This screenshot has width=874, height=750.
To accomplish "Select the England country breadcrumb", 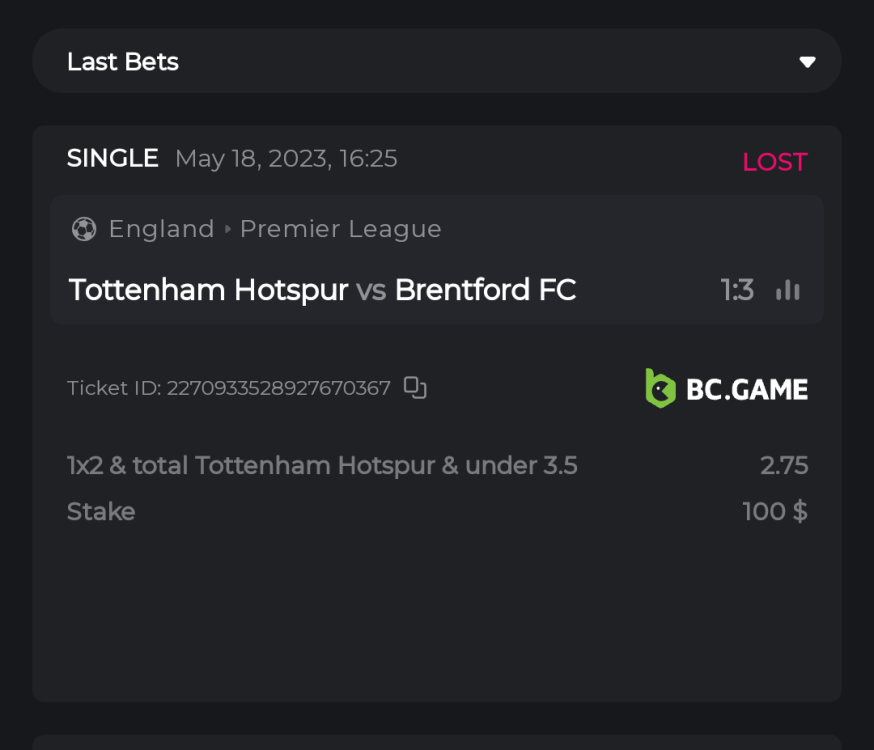I will pyautogui.click(x=162, y=229).
